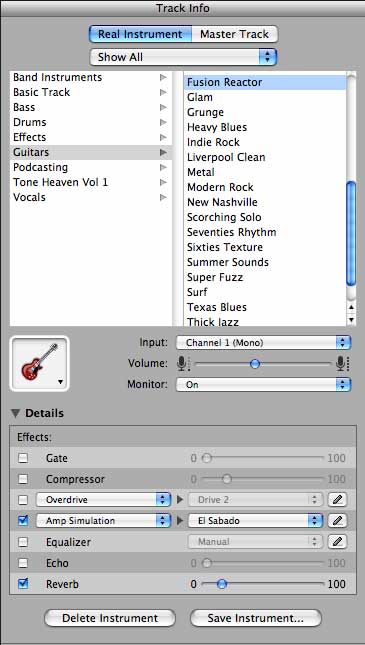Enable the Overdrive effect checkbox
Screen dimensions: 365x645
[x=23, y=500]
